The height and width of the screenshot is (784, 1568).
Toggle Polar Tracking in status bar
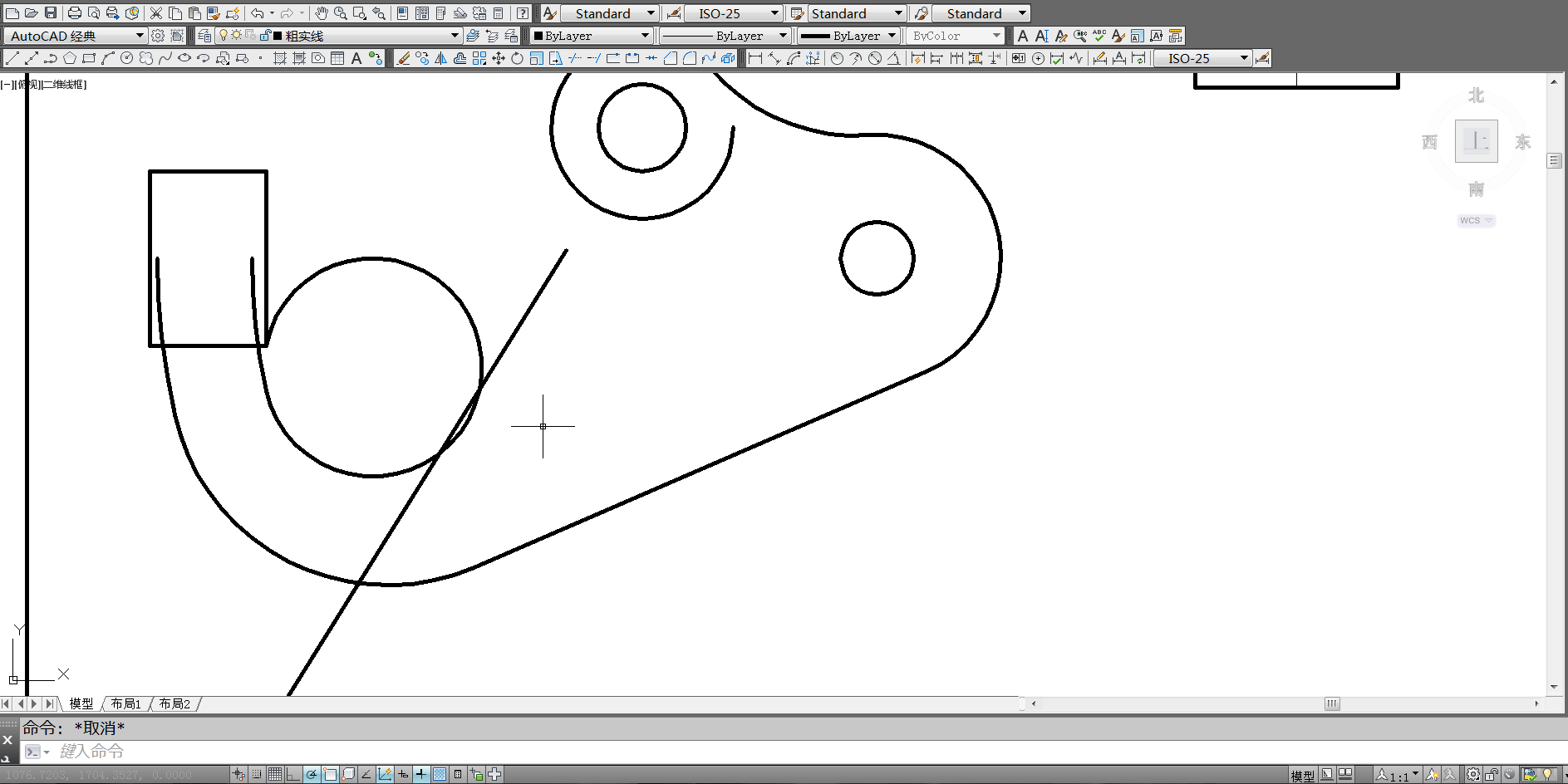point(312,774)
